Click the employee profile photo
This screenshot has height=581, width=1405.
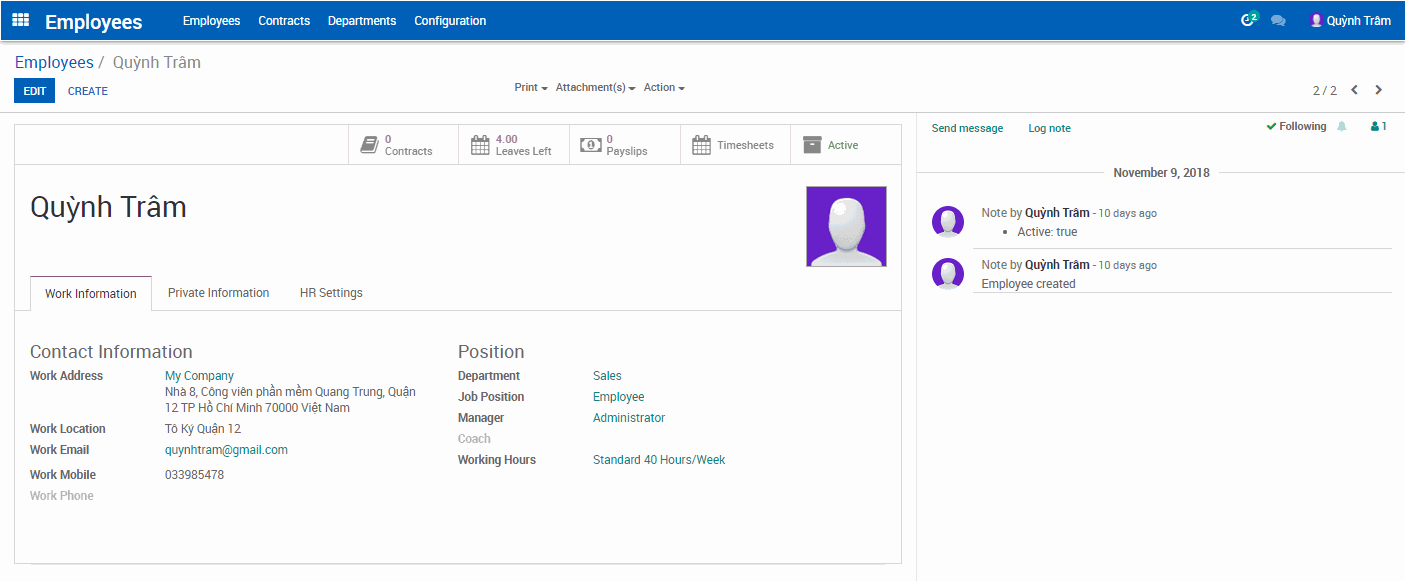pos(846,226)
